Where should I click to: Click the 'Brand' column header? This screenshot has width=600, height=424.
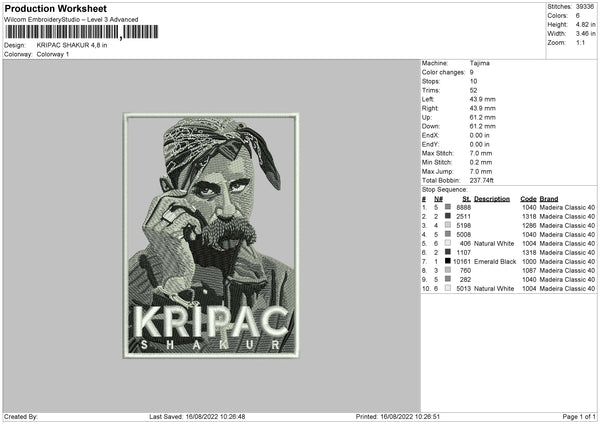pos(549,199)
